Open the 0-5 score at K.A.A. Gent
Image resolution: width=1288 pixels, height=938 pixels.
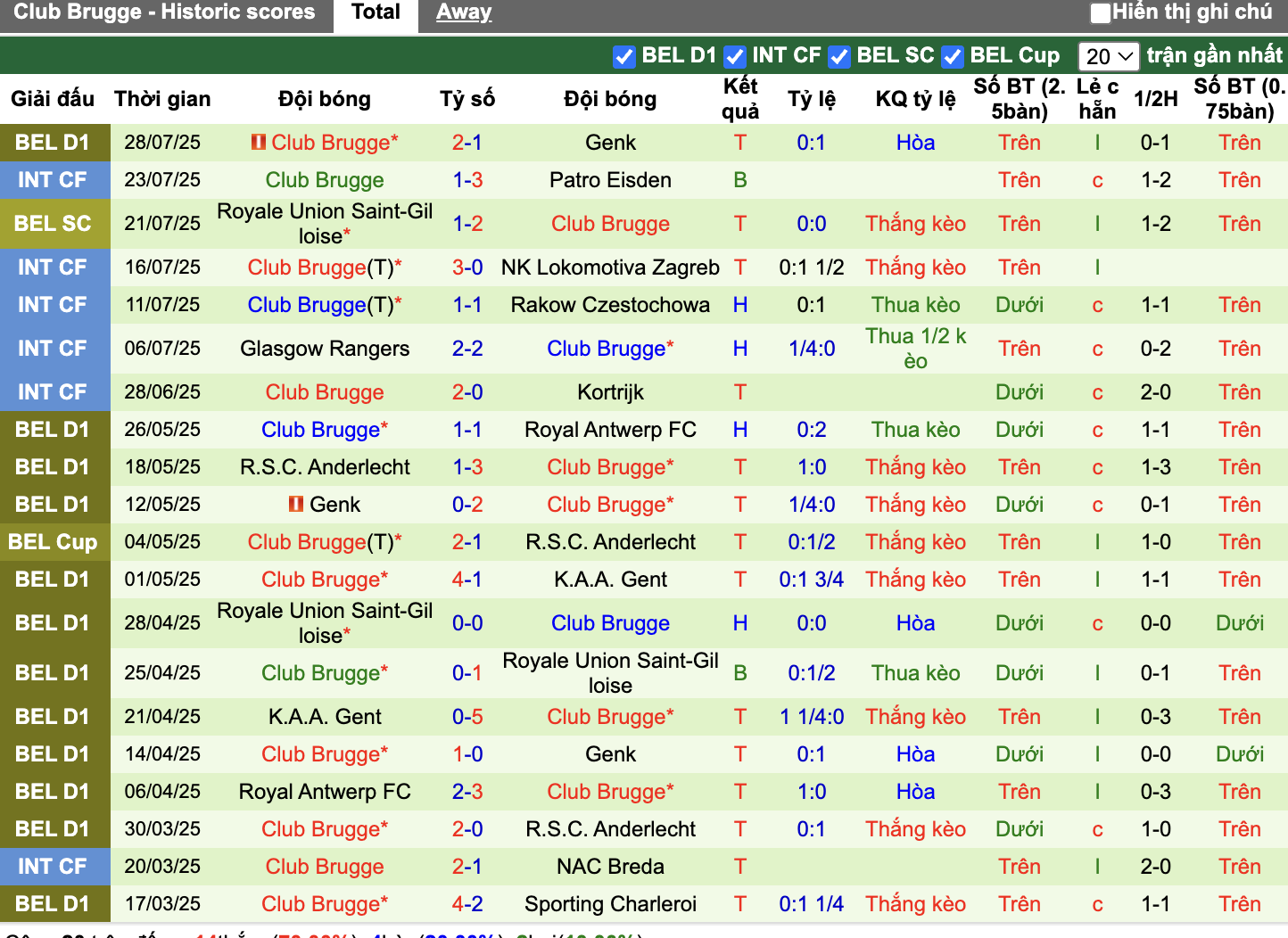(467, 717)
